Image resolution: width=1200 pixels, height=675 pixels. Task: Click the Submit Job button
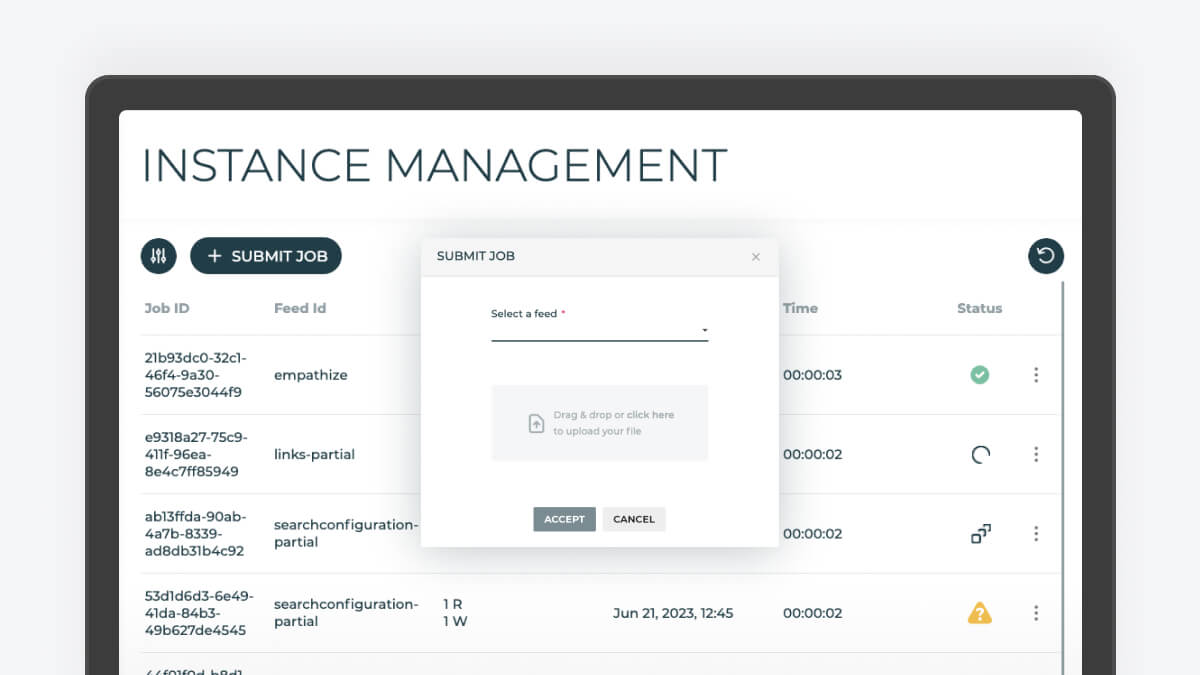[266, 256]
